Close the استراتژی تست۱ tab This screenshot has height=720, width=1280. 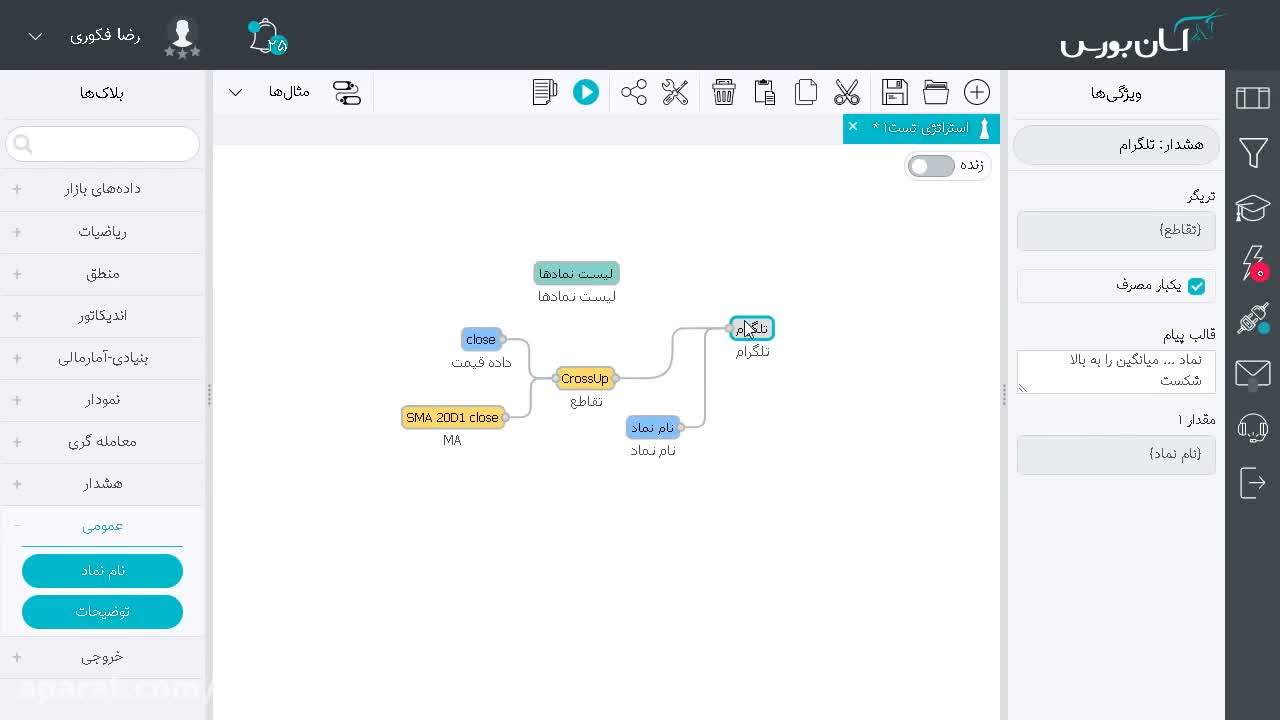pos(852,126)
